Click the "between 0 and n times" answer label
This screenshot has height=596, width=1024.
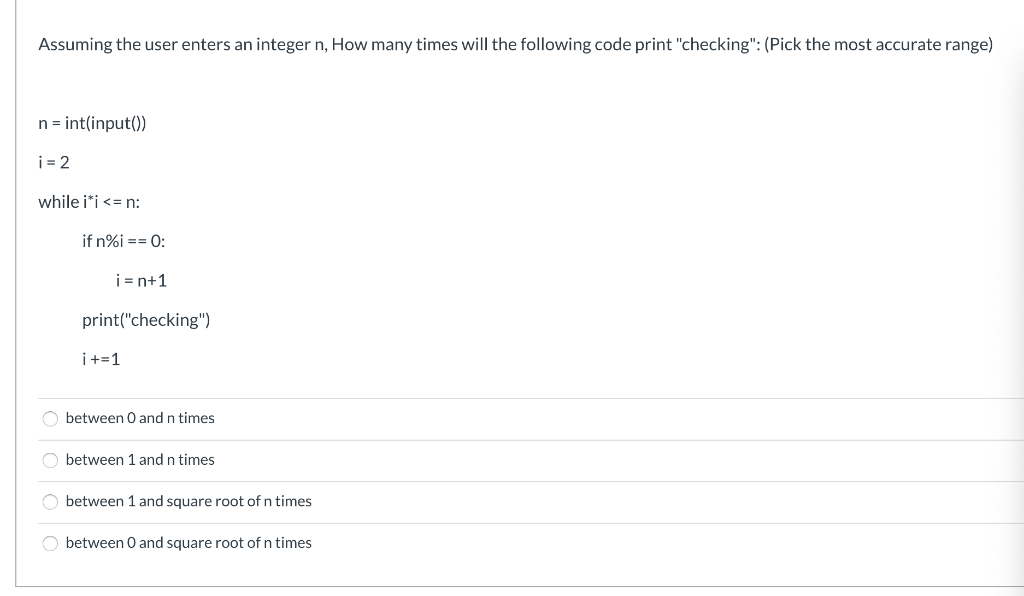point(140,418)
